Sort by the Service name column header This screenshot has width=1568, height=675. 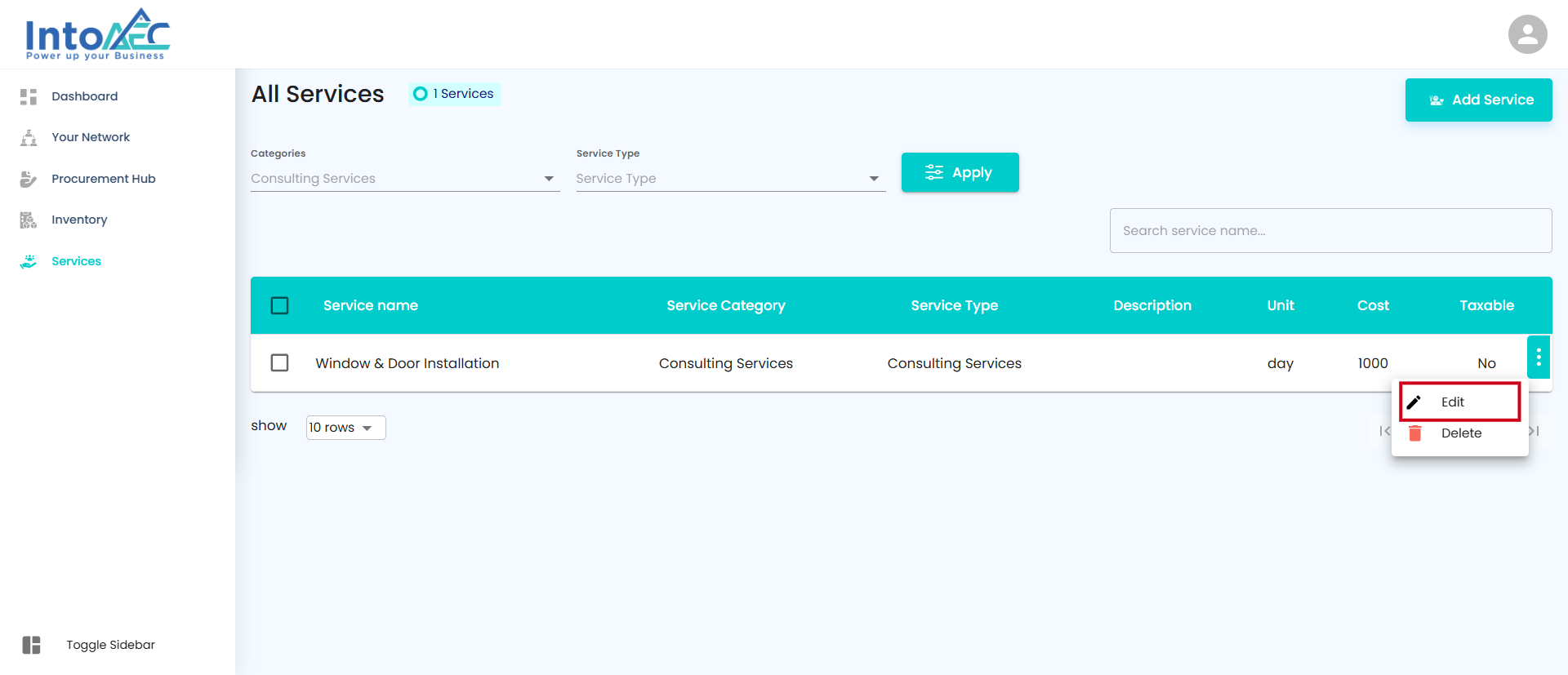pos(371,305)
